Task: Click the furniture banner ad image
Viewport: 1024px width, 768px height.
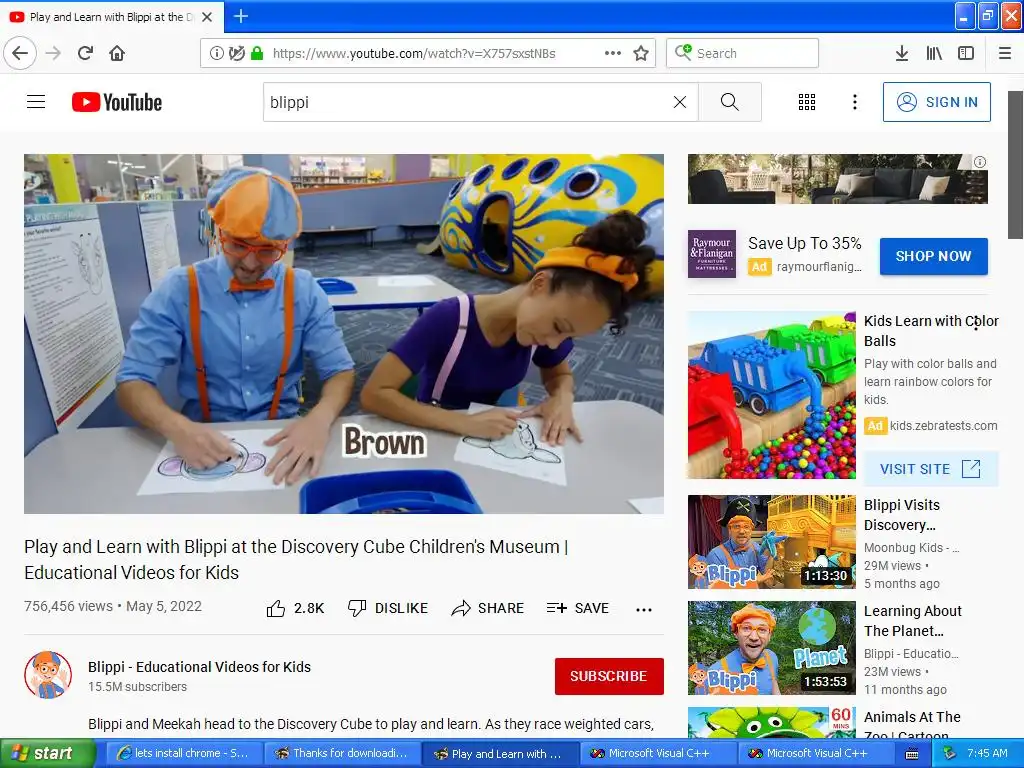Action: [x=838, y=179]
